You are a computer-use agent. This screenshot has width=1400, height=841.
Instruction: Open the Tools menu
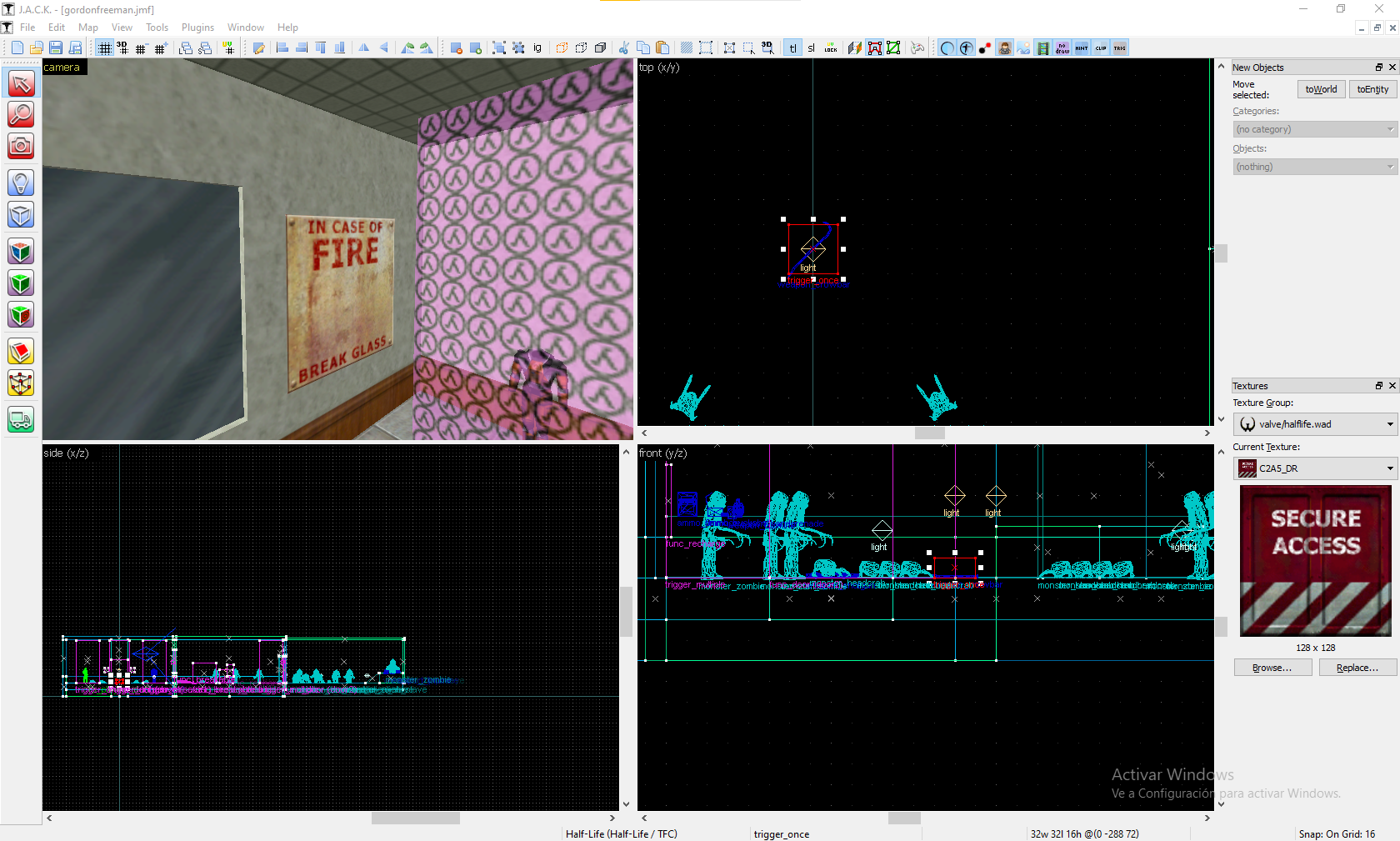click(157, 28)
